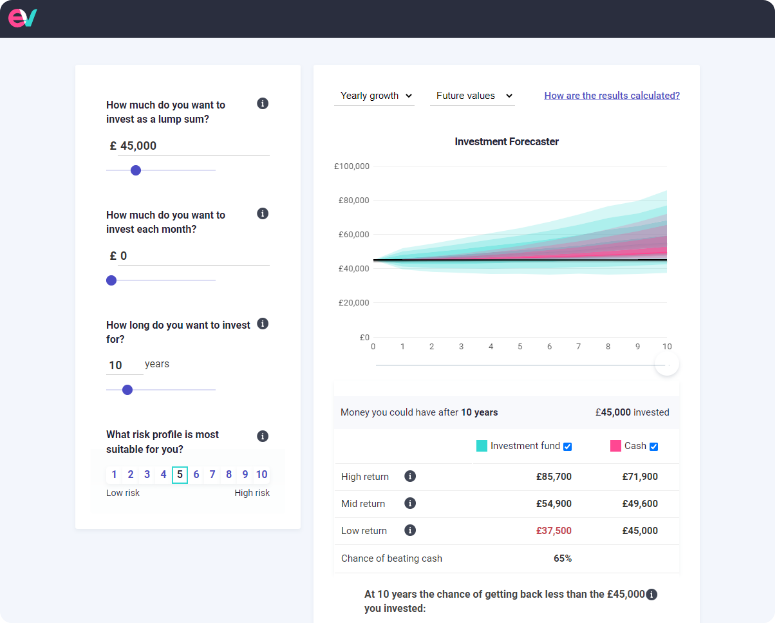This screenshot has width=775, height=623.
Task: Click the 65% chance of beating cash
Action: pos(562,558)
